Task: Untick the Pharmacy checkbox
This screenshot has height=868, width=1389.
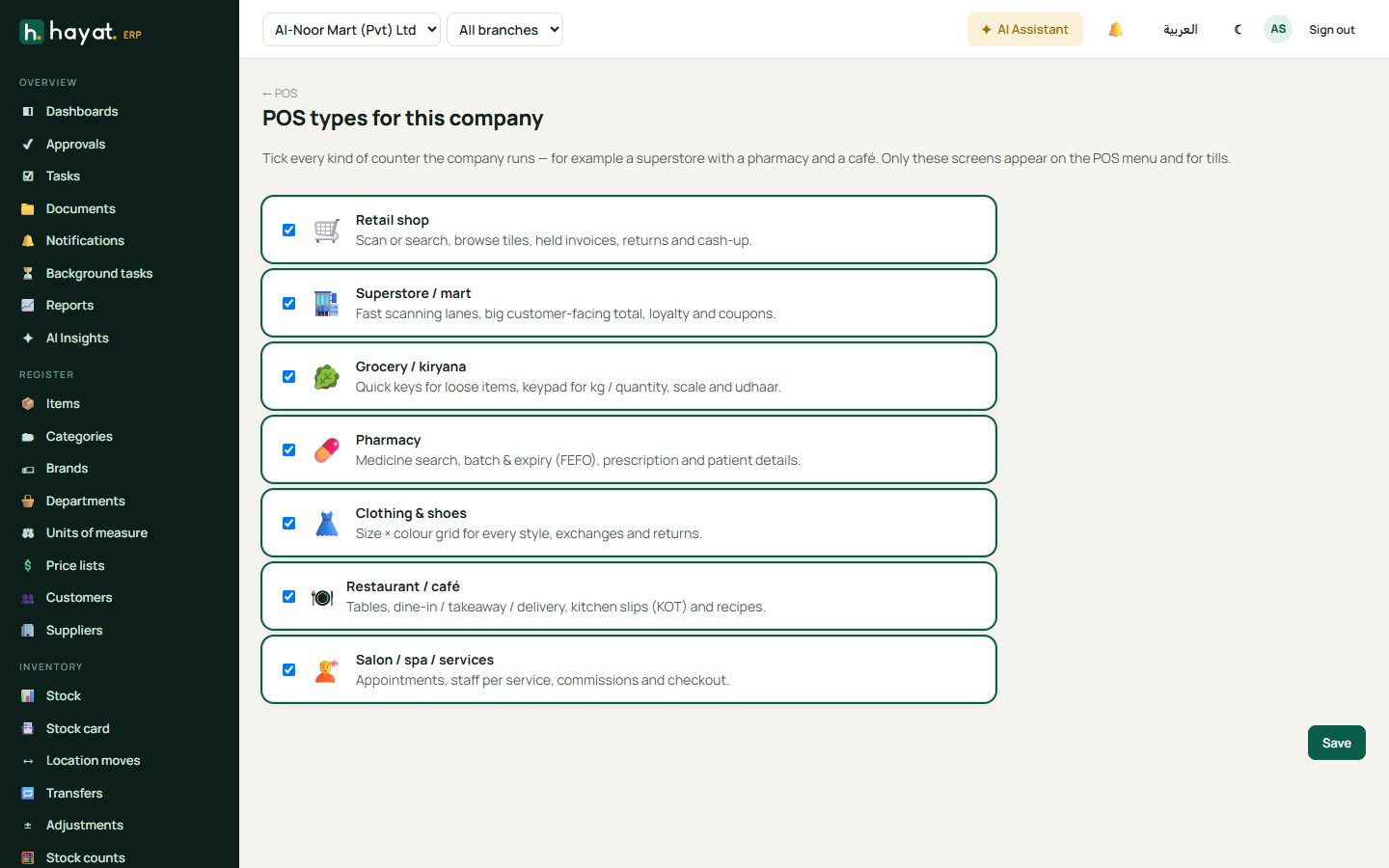Action: [288, 449]
